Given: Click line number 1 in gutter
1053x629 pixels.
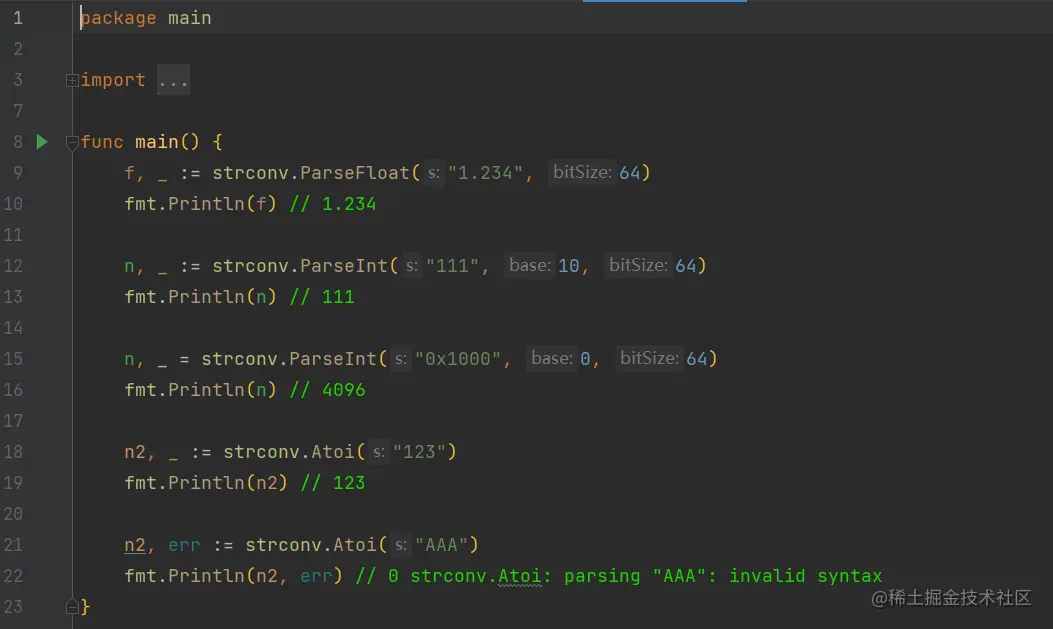Looking at the screenshot, I should pyautogui.click(x=18, y=18).
